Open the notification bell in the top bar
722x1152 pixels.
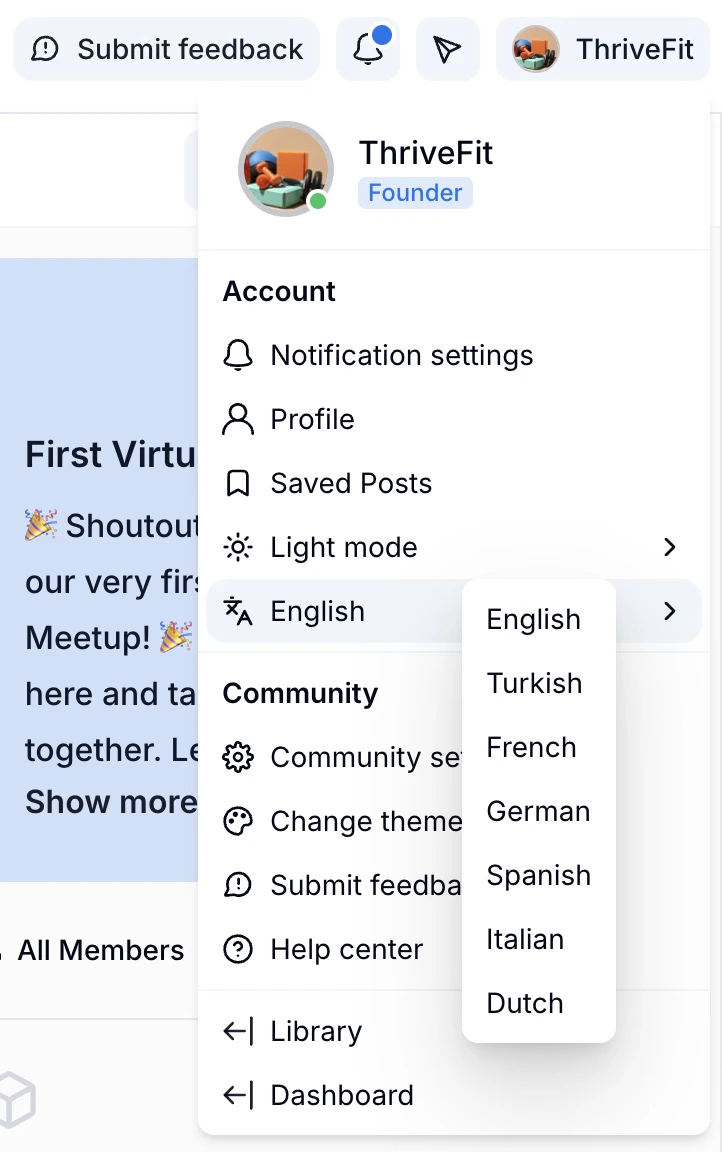pyautogui.click(x=368, y=49)
